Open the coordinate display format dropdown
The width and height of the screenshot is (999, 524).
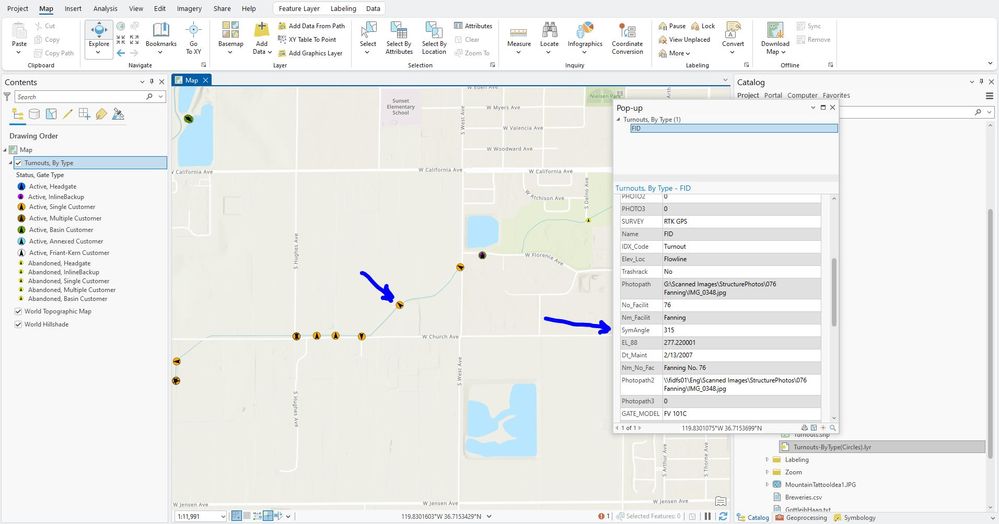tap(489, 516)
